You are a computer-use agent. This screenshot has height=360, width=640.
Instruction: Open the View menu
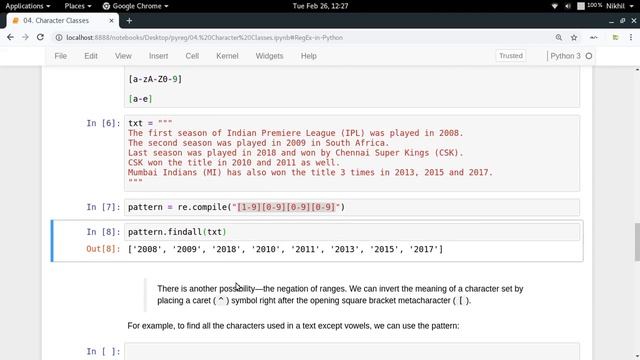(123, 56)
